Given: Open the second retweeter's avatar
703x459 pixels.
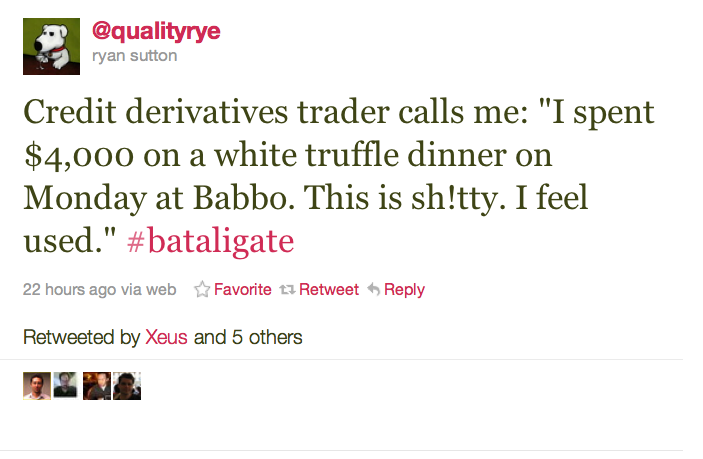Looking at the screenshot, I should click(x=66, y=386).
